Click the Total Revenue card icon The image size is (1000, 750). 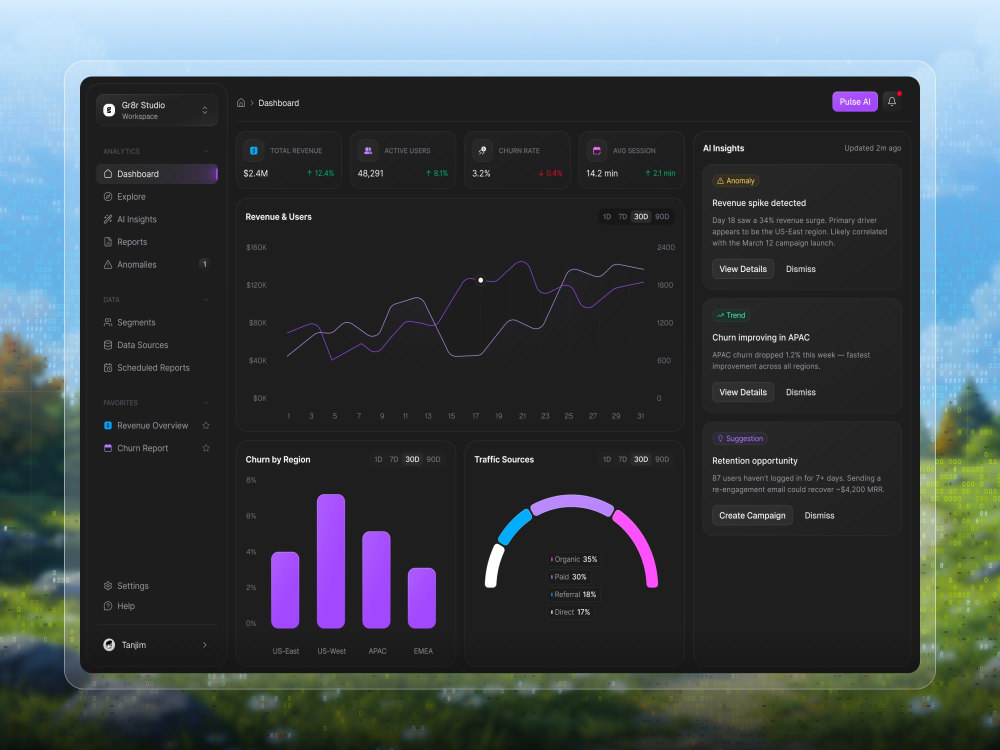tap(254, 151)
